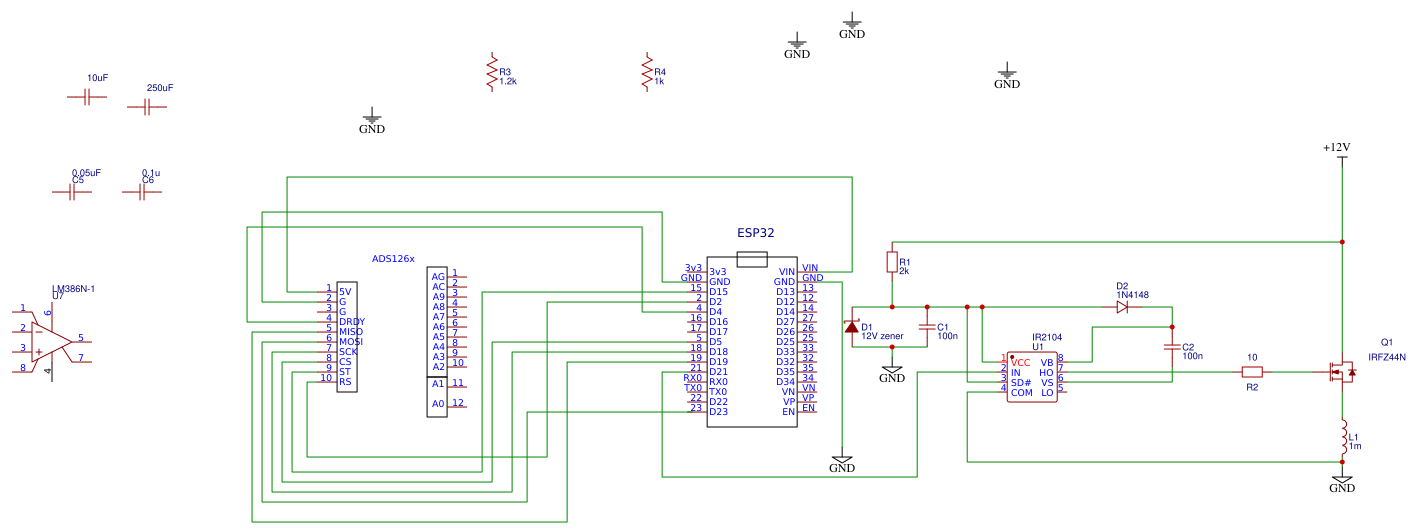The width and height of the screenshot is (1417, 532).
Task: Click the ADS126x label text
Action: pos(393,259)
